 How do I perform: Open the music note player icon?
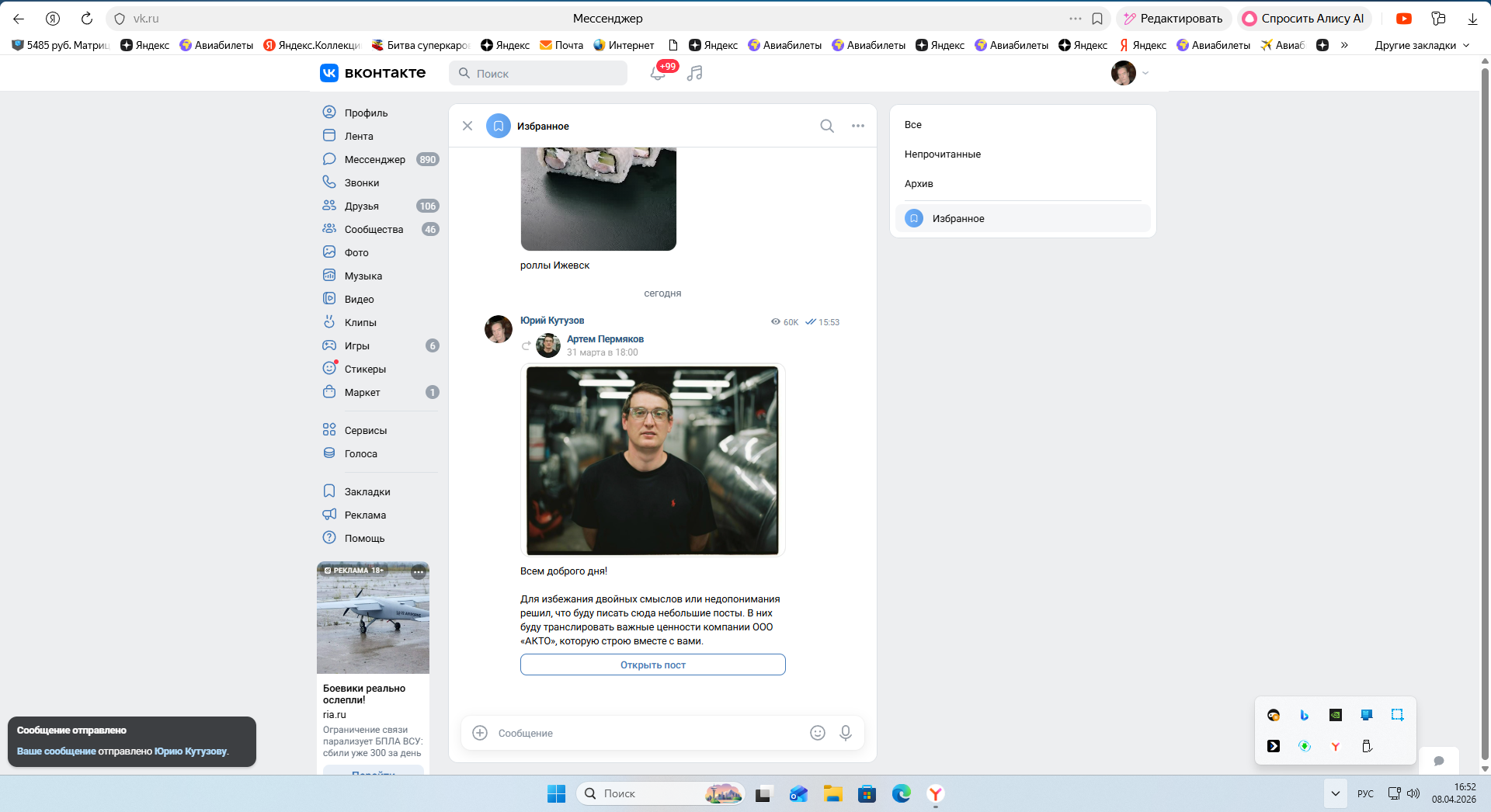click(x=695, y=73)
